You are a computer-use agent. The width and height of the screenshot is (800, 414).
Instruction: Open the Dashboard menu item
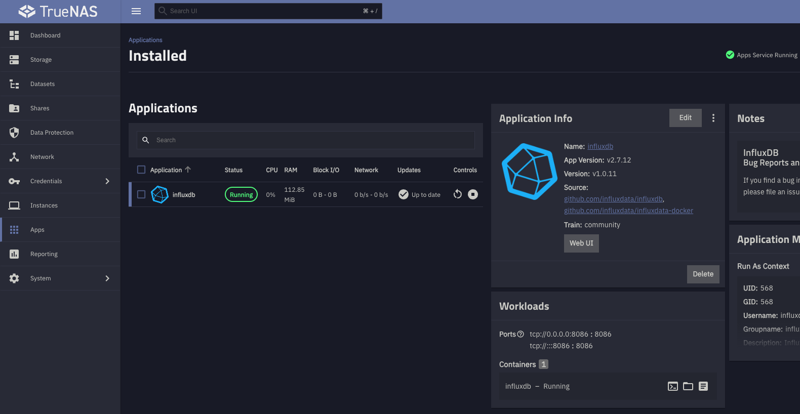(x=60, y=35)
